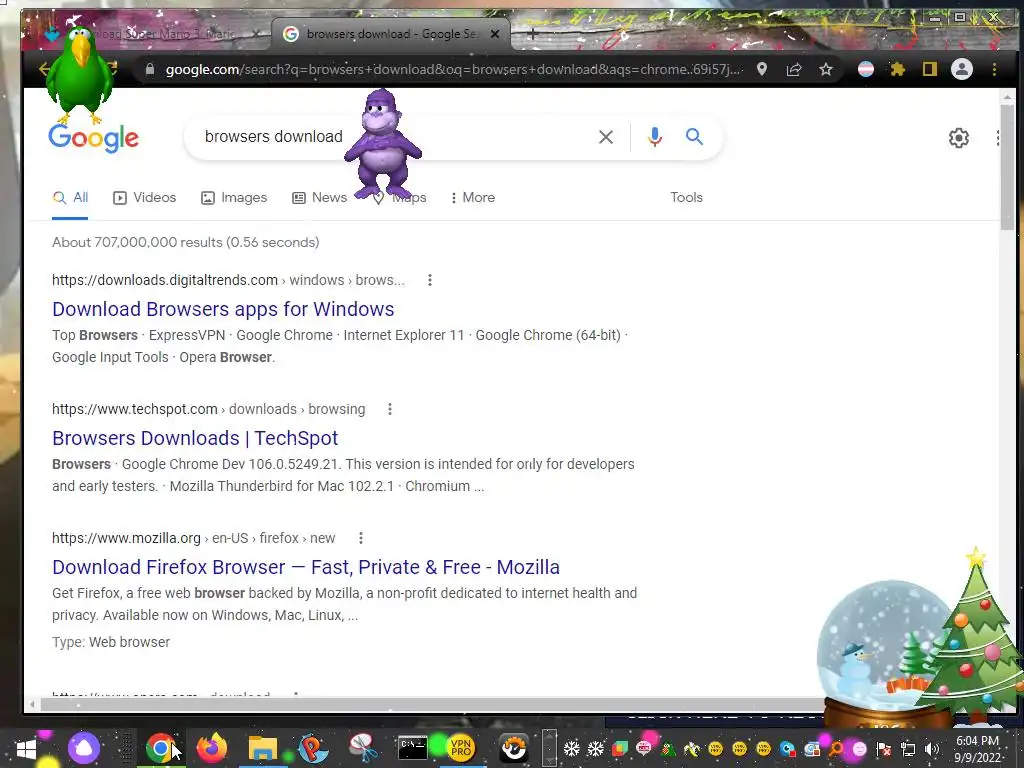Open more options for mozilla.org result
1024x768 pixels.
tap(360, 538)
